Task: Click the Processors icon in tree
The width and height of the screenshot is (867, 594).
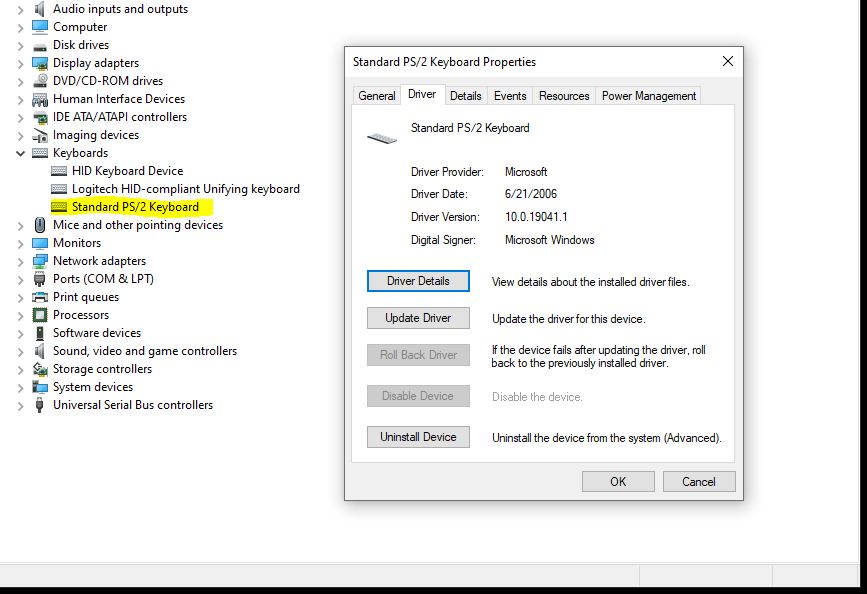Action: click(x=40, y=315)
